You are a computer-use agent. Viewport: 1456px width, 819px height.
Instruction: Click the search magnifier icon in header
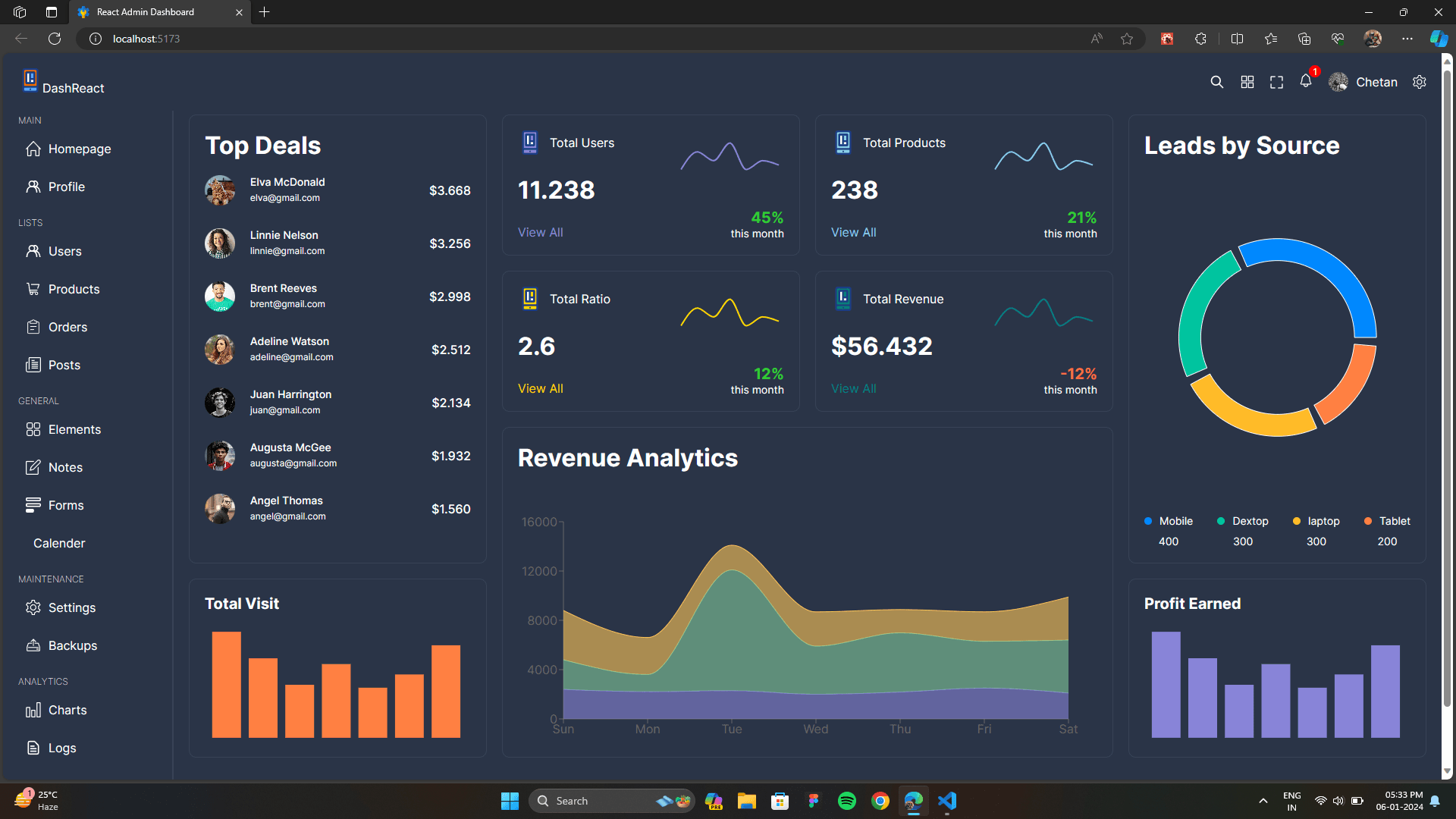[x=1216, y=82]
